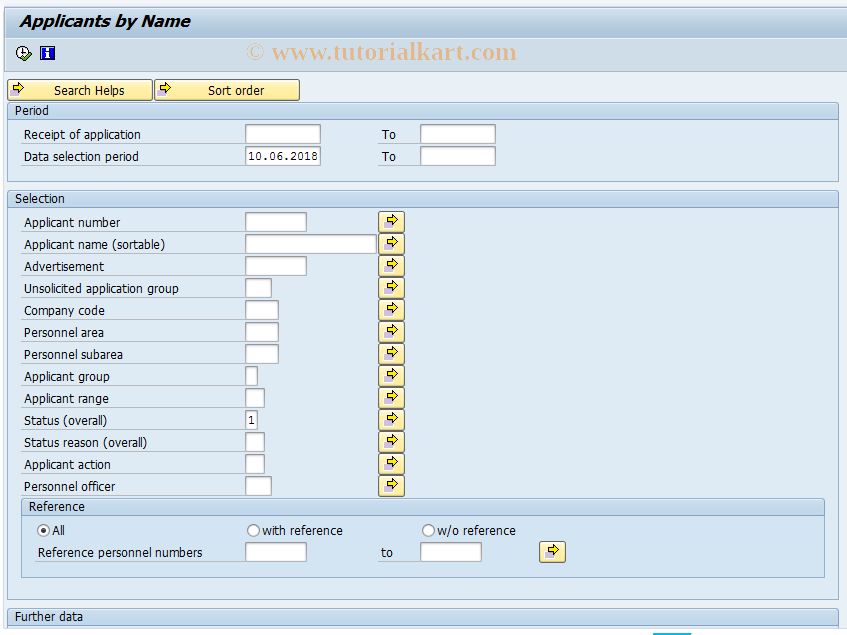Click the Personnel subarea input field
Image resolution: width=847 pixels, height=635 pixels.
coord(261,354)
